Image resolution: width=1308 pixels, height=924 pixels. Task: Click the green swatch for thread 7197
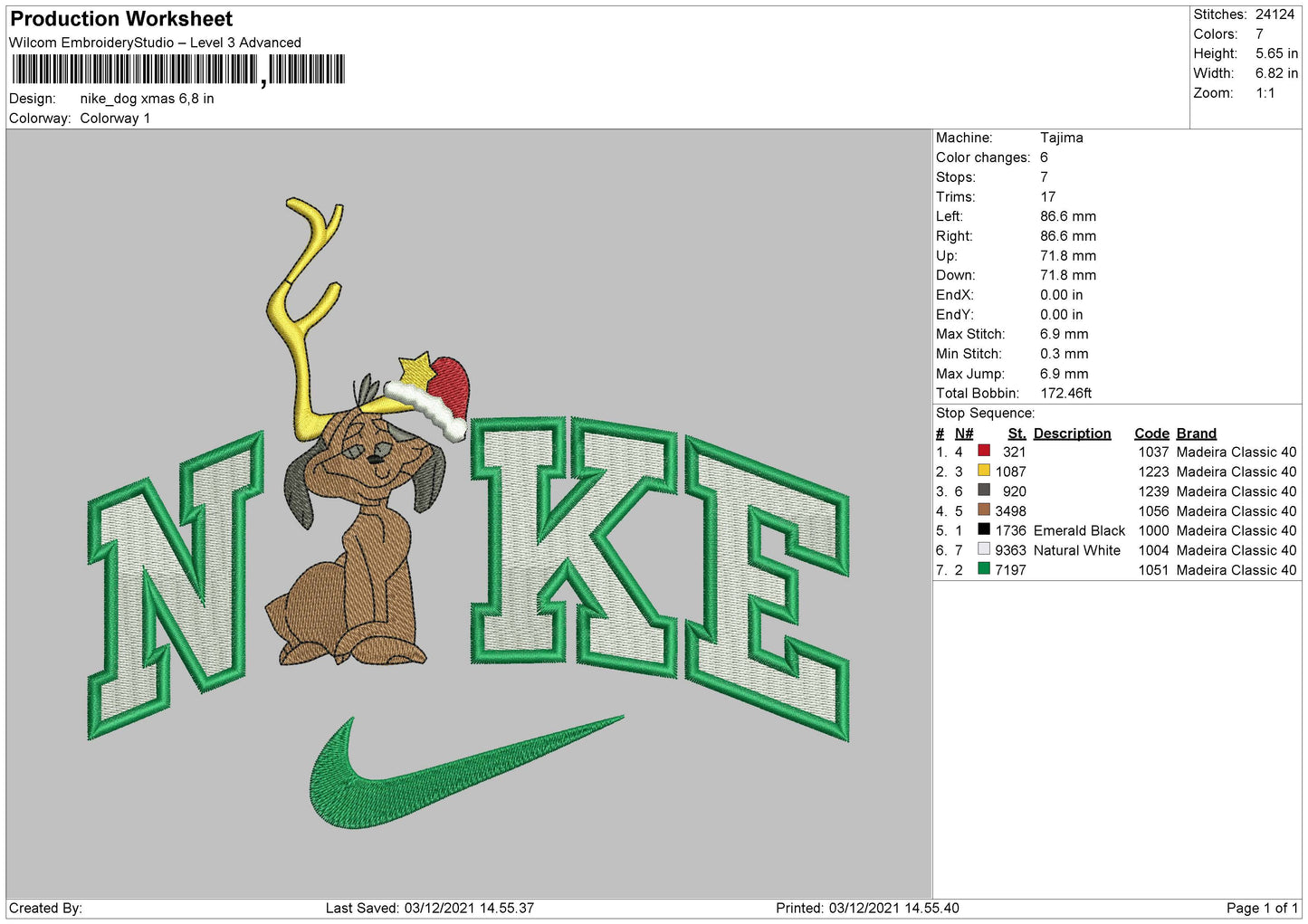click(984, 569)
